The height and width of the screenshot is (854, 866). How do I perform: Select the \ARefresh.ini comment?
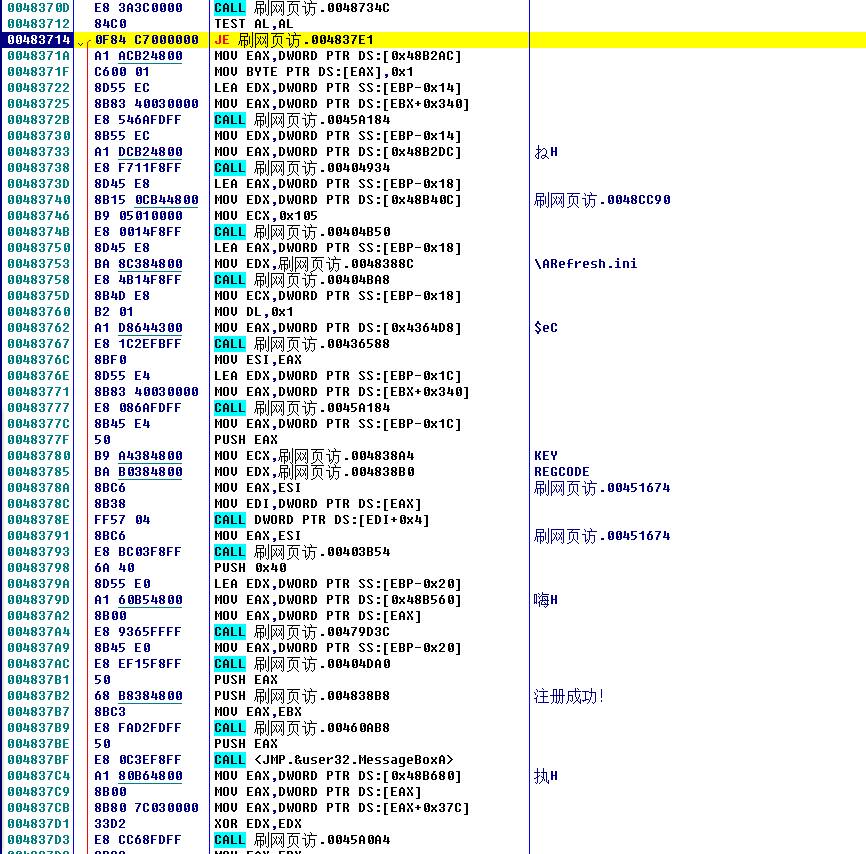(585, 263)
